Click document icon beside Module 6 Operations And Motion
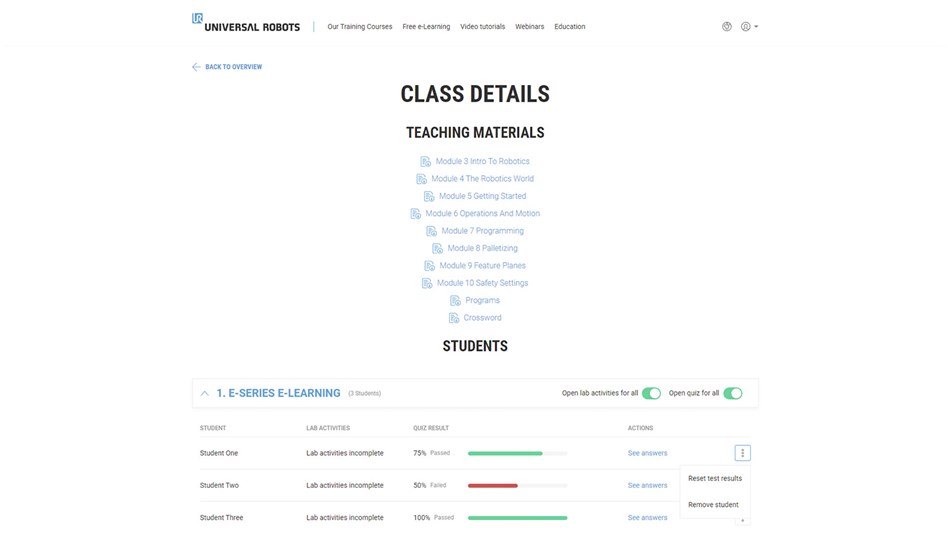Image resolution: width=950 pixels, height=534 pixels. (x=416, y=213)
